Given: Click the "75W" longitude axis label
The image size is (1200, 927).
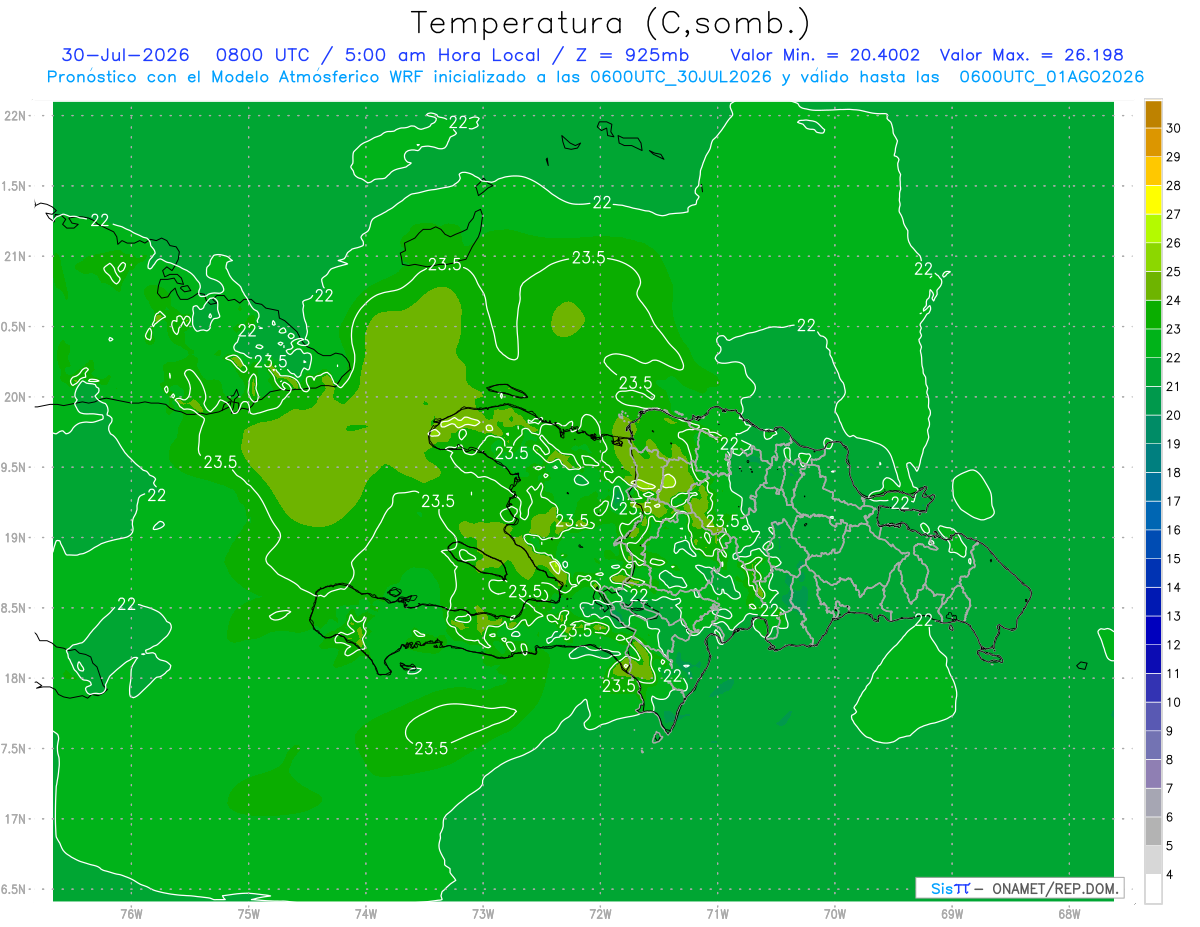Looking at the screenshot, I should pyautogui.click(x=249, y=913).
